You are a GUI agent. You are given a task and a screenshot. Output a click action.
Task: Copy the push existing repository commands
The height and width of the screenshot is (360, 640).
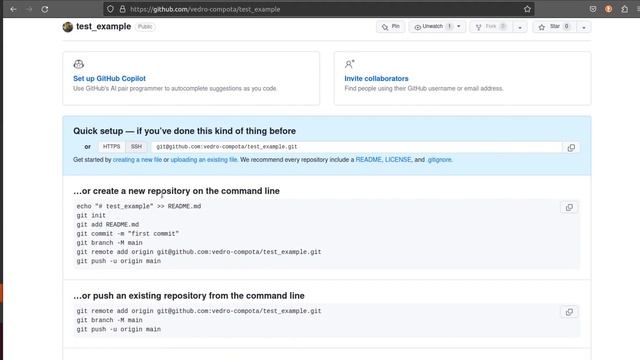click(x=569, y=312)
